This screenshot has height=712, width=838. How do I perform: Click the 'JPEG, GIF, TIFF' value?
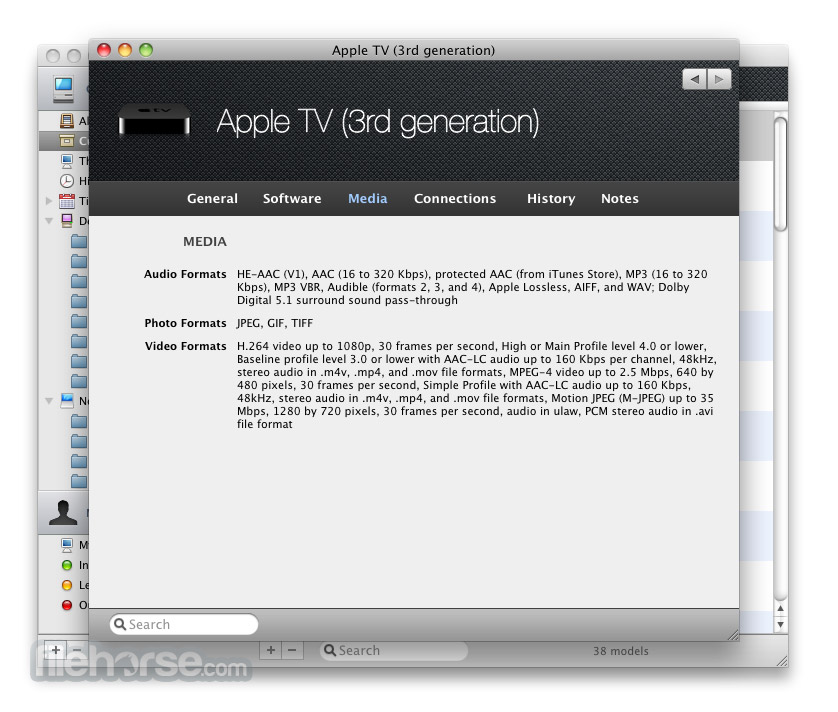tap(275, 323)
